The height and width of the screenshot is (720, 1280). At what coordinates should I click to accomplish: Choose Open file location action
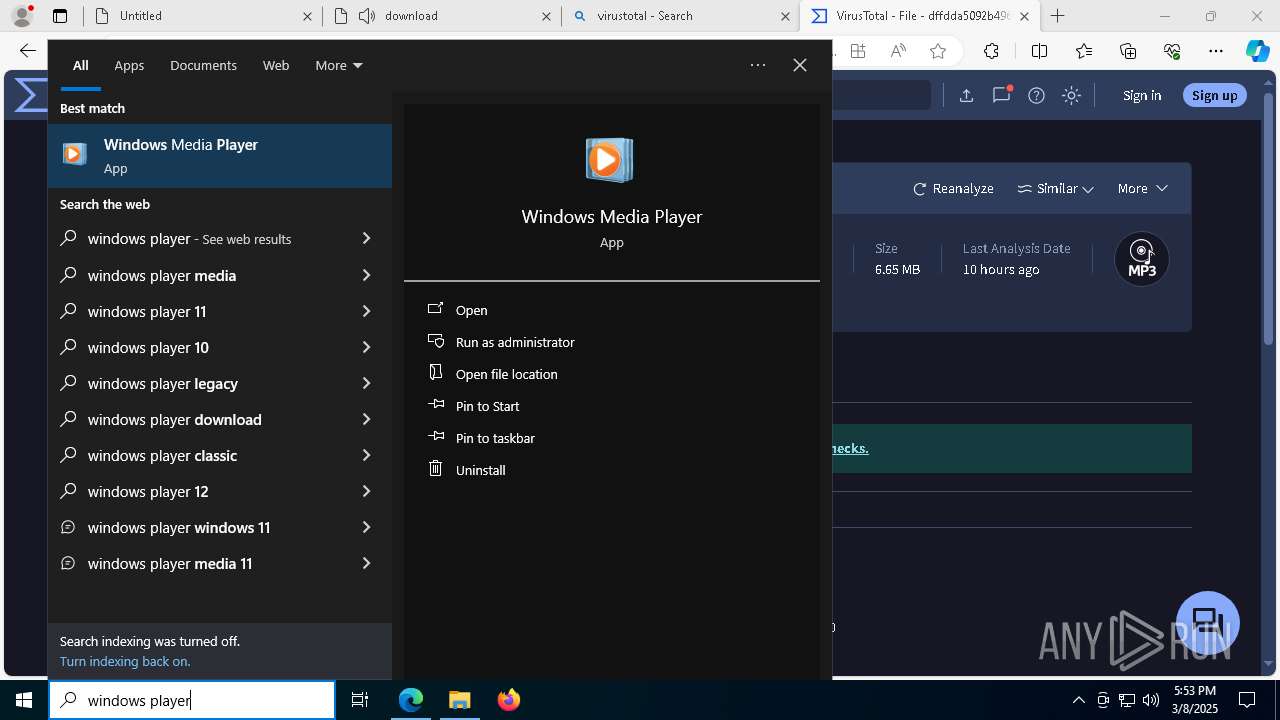506,374
